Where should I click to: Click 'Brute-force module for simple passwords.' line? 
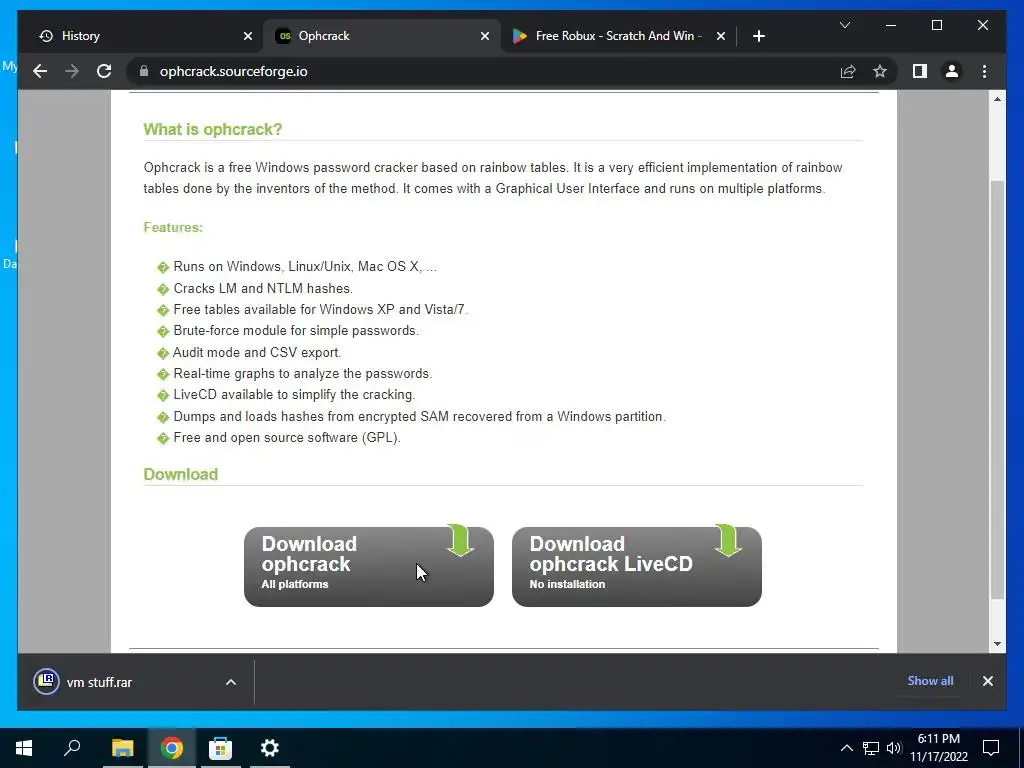coord(296,330)
